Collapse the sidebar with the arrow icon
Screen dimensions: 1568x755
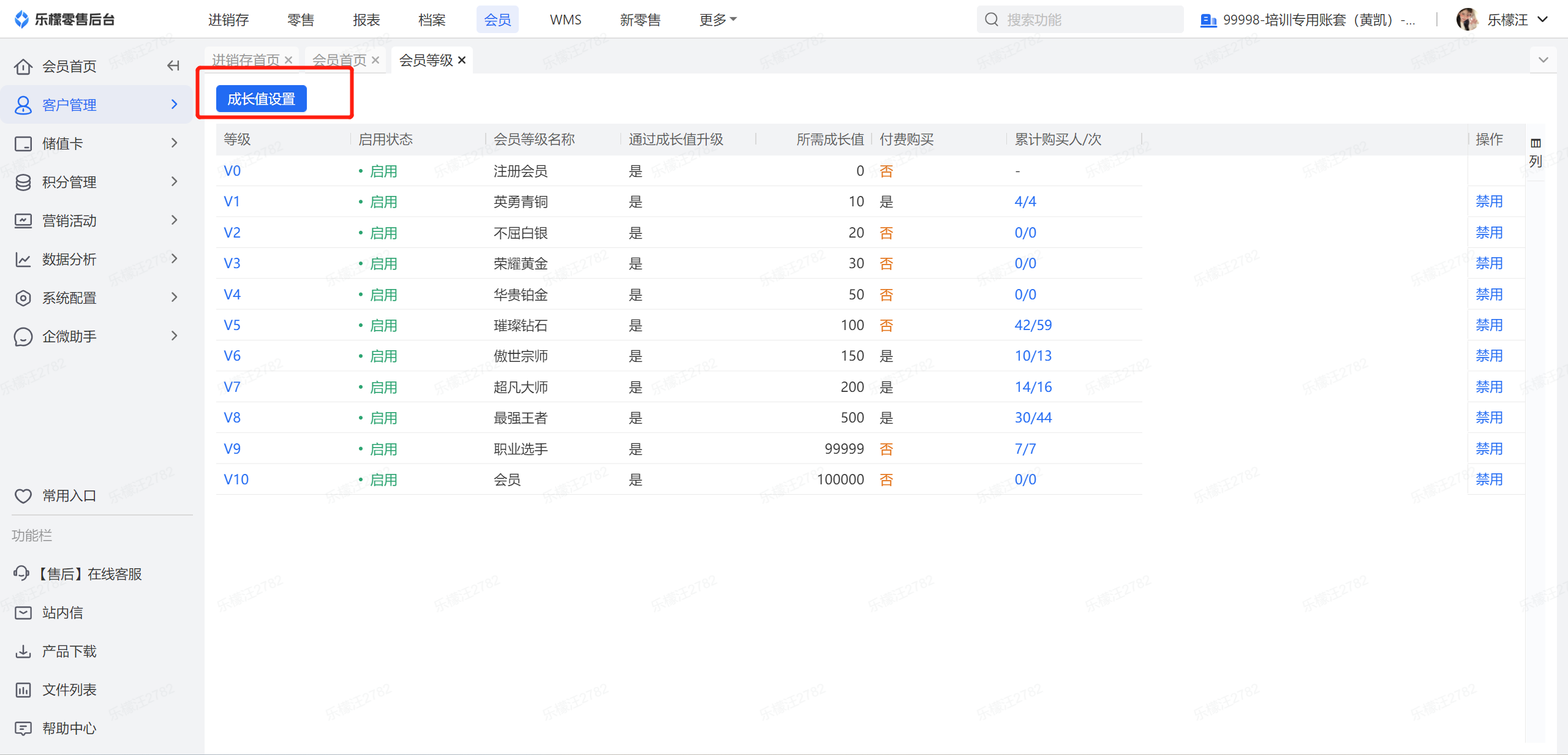click(173, 66)
